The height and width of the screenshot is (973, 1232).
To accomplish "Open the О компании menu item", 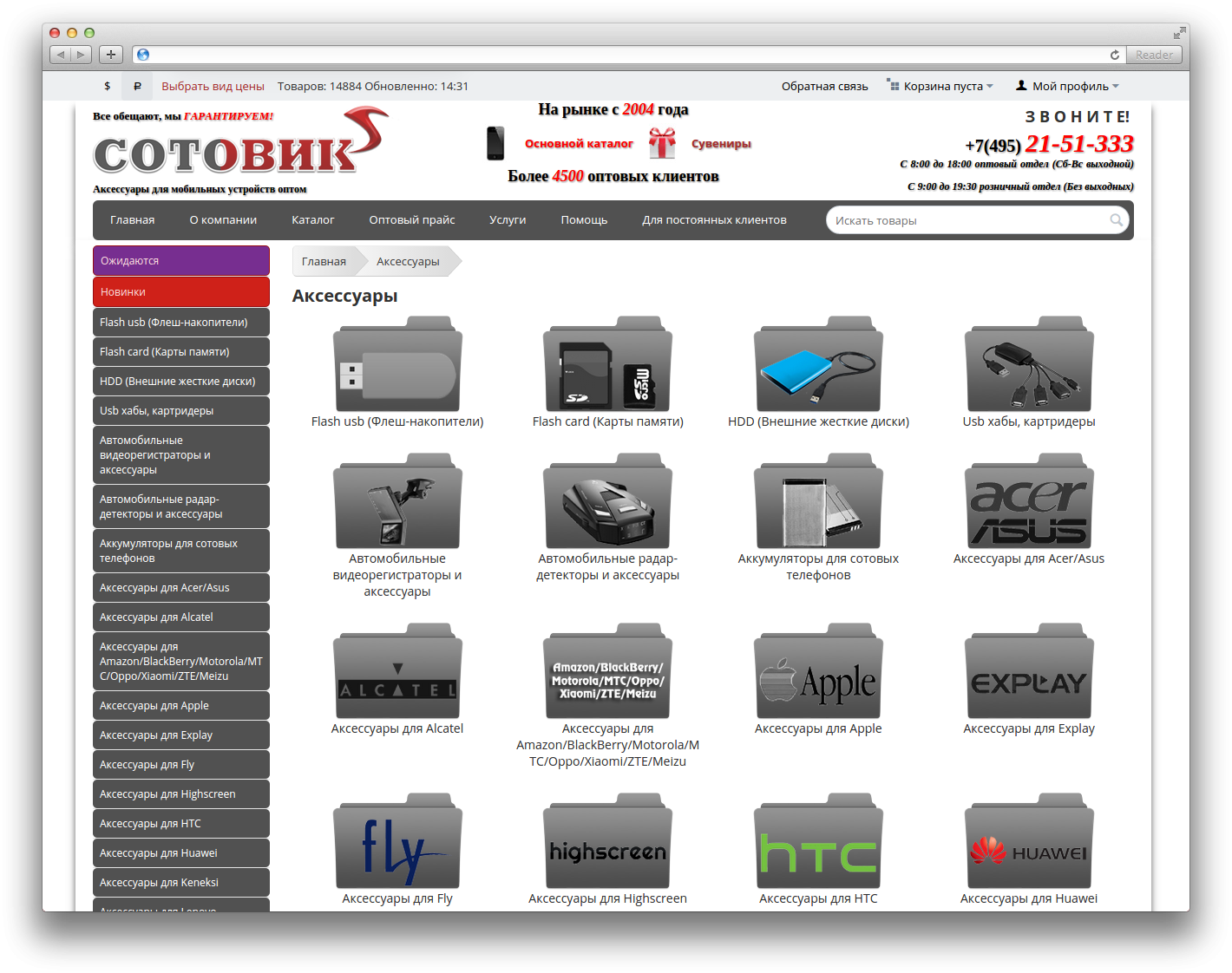I will pos(223,220).
